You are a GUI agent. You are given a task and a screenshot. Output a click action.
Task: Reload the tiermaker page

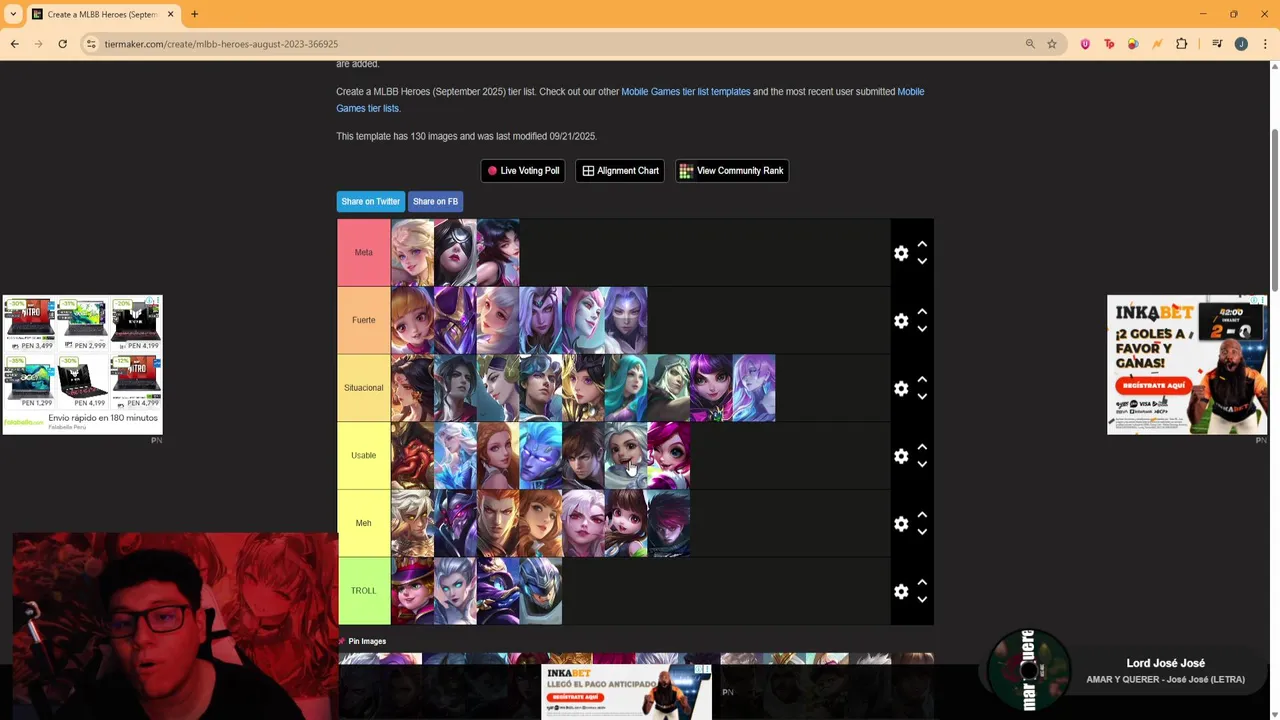(x=62, y=44)
